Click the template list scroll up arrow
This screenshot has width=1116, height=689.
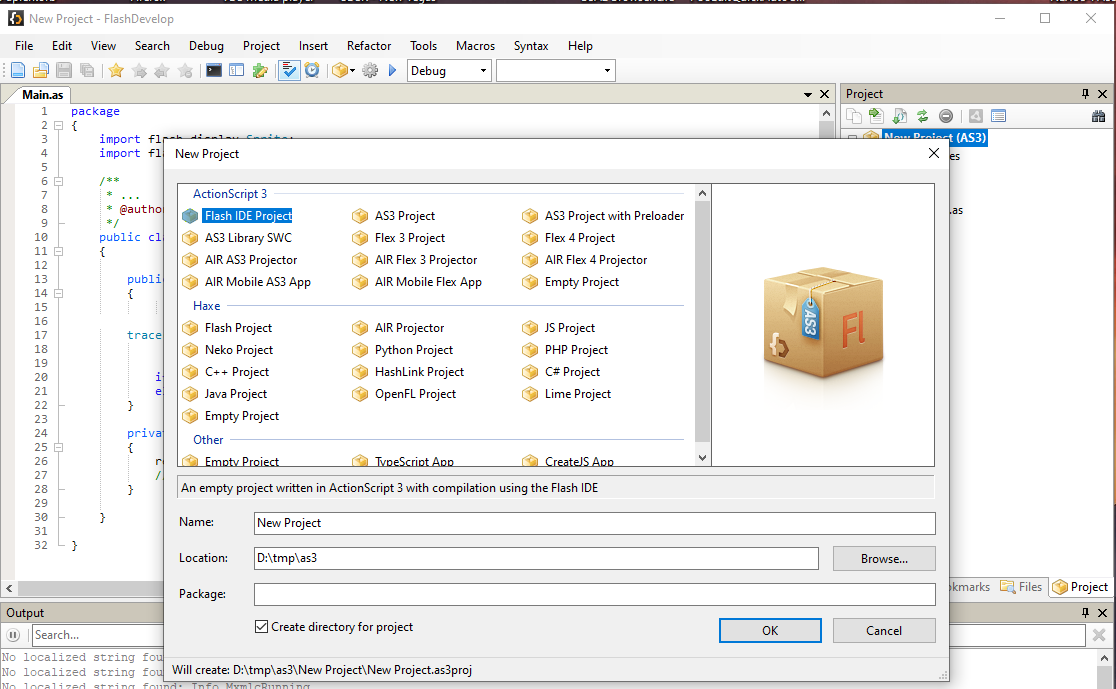tap(702, 193)
